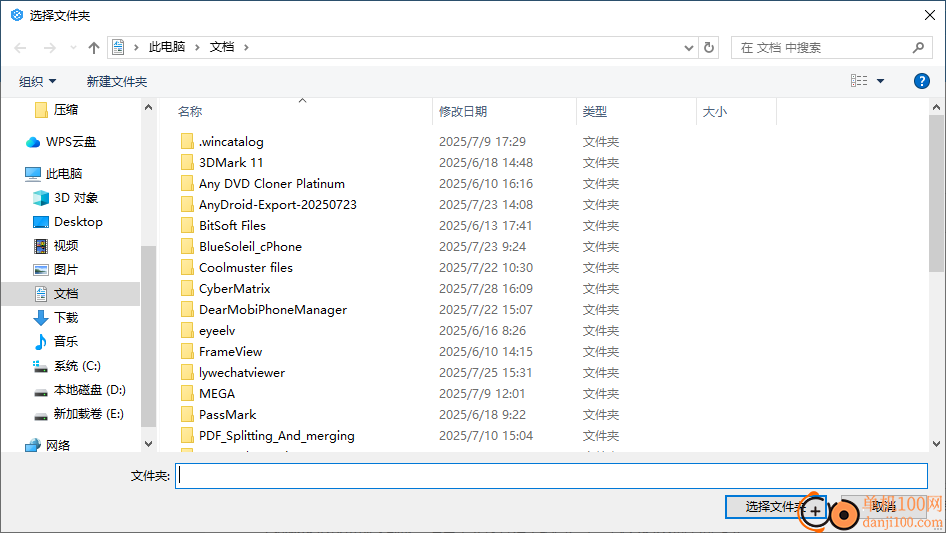
Task: Sort by 修改日期 column header
Action: [x=463, y=111]
